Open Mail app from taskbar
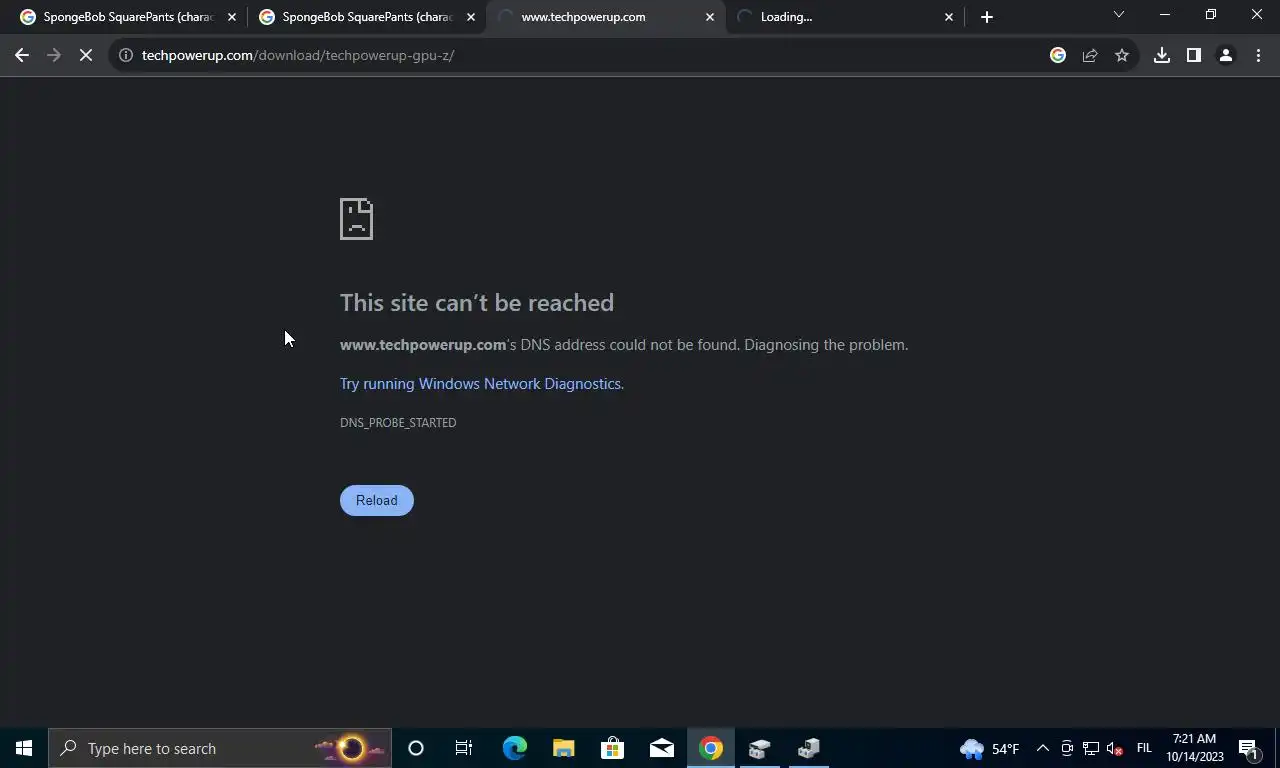This screenshot has height=768, width=1280. [662, 748]
